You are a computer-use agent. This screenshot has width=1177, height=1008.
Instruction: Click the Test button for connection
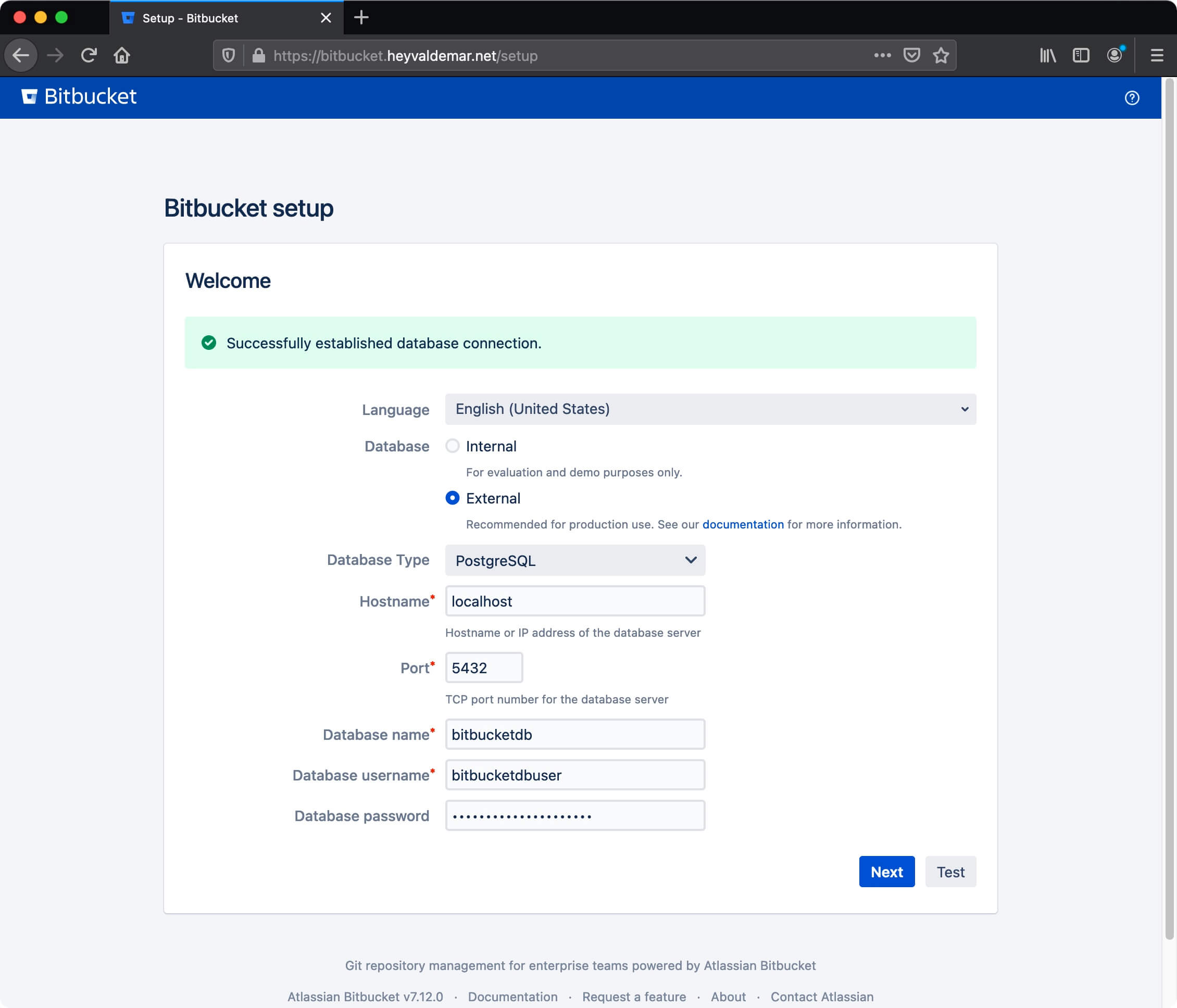point(948,871)
